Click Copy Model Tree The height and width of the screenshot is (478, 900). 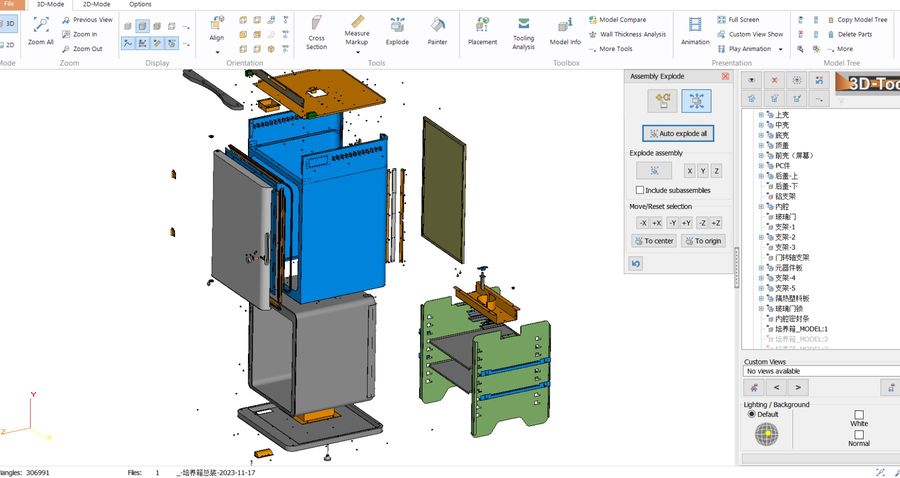point(857,20)
